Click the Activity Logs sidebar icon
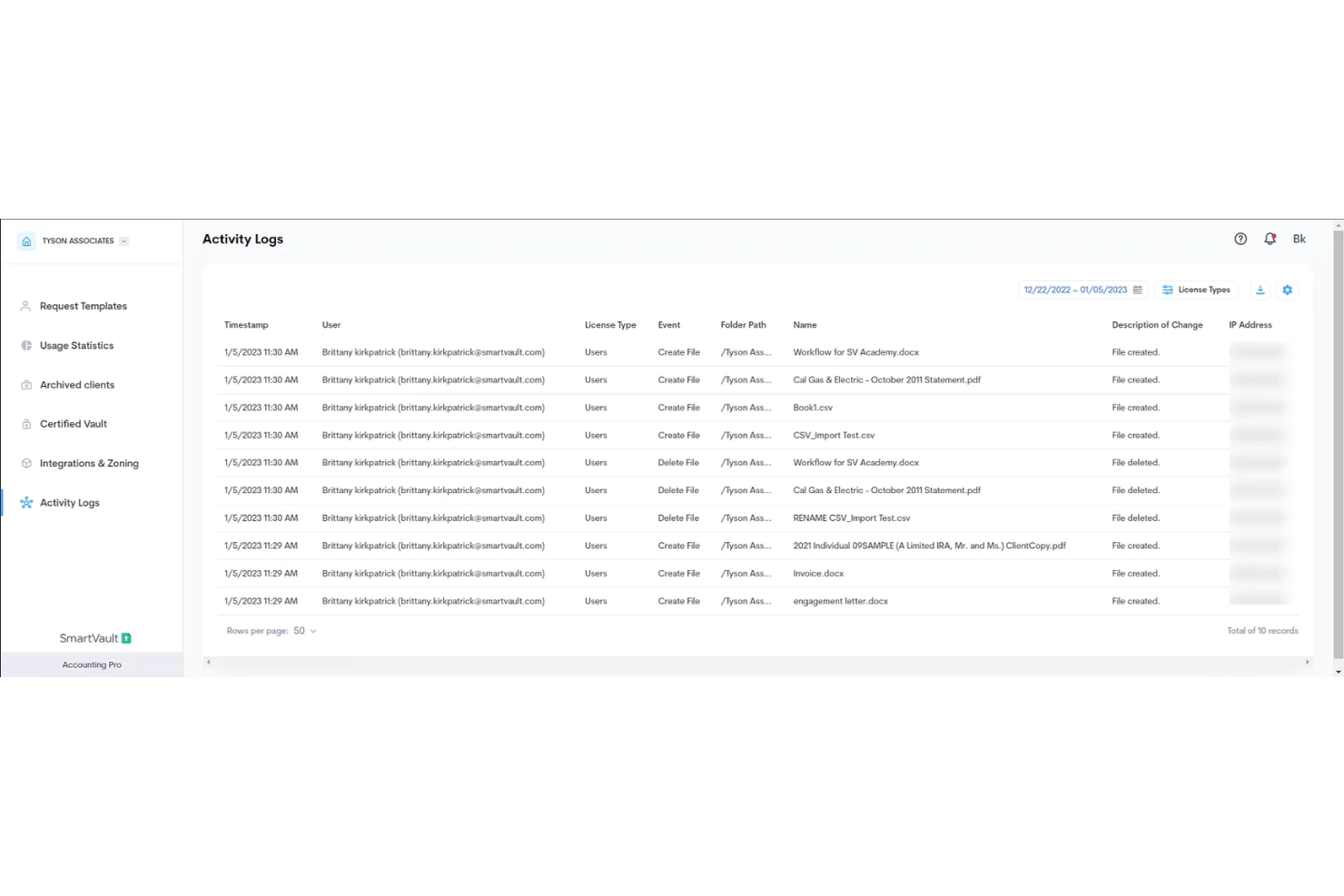The height and width of the screenshot is (896, 1344). pos(25,502)
